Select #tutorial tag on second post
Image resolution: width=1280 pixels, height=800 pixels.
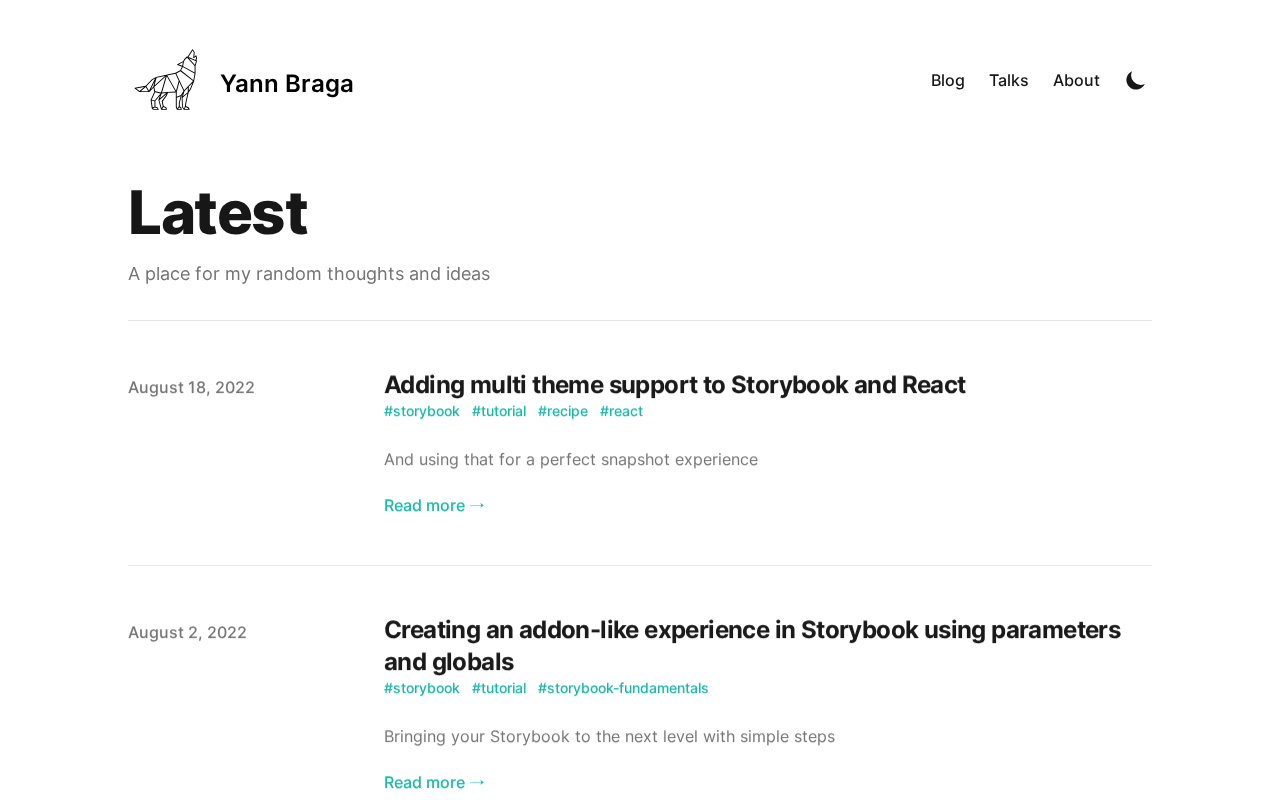coord(499,688)
